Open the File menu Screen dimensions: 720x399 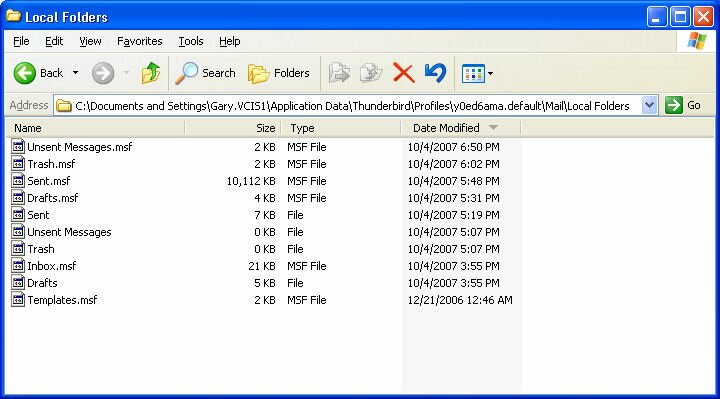(x=21, y=41)
